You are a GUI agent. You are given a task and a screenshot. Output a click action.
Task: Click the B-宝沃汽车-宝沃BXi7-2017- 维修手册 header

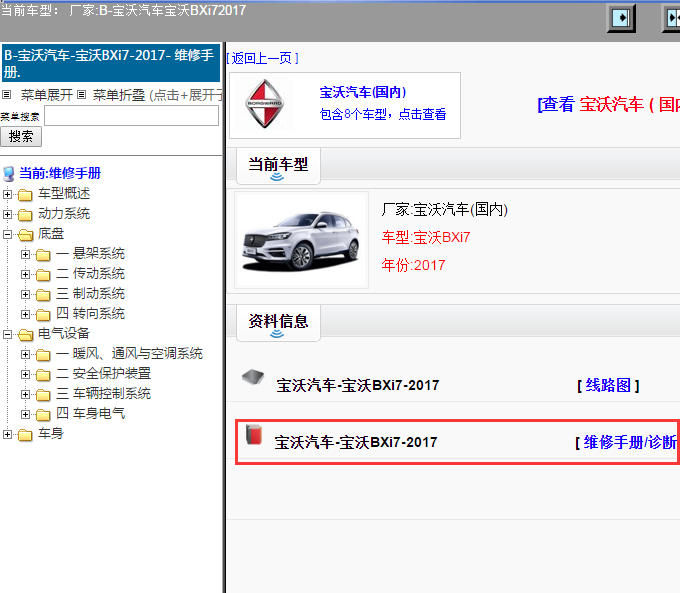coord(111,63)
